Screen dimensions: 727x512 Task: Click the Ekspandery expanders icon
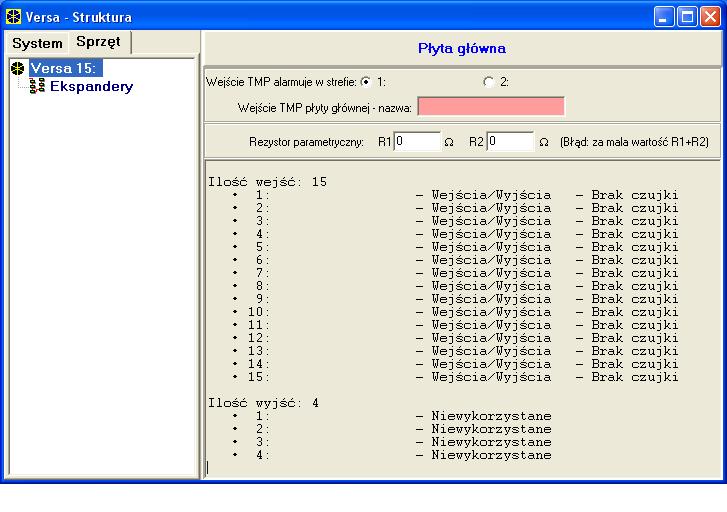(x=37, y=86)
